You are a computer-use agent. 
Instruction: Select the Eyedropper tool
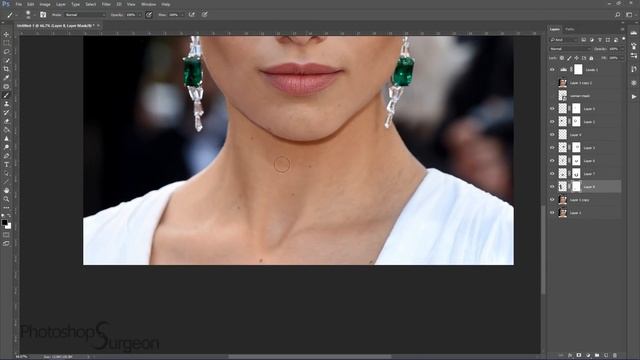6,78
